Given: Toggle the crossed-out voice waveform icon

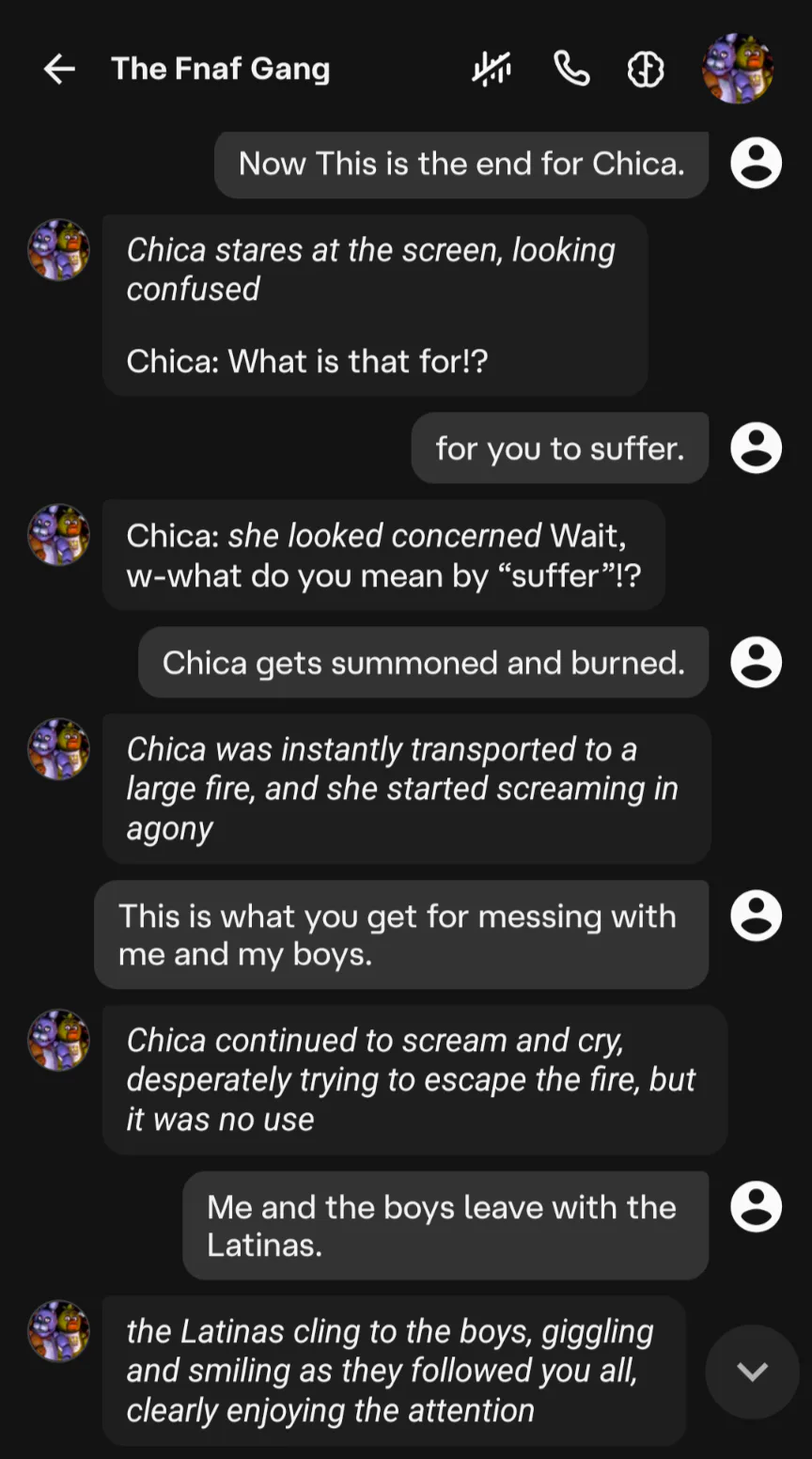Looking at the screenshot, I should coord(492,69).
